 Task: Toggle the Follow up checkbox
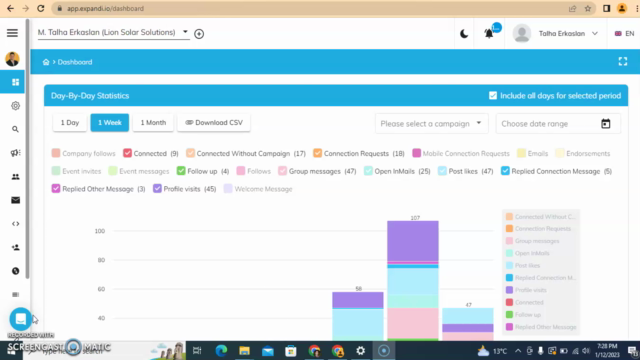click(x=181, y=171)
